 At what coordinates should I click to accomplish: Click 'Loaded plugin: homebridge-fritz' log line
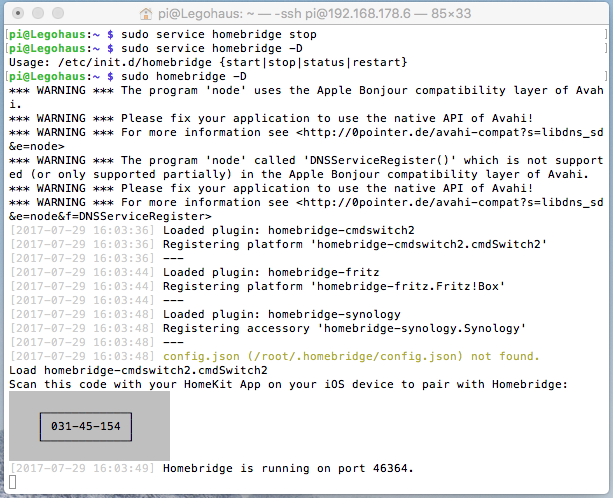(271, 272)
